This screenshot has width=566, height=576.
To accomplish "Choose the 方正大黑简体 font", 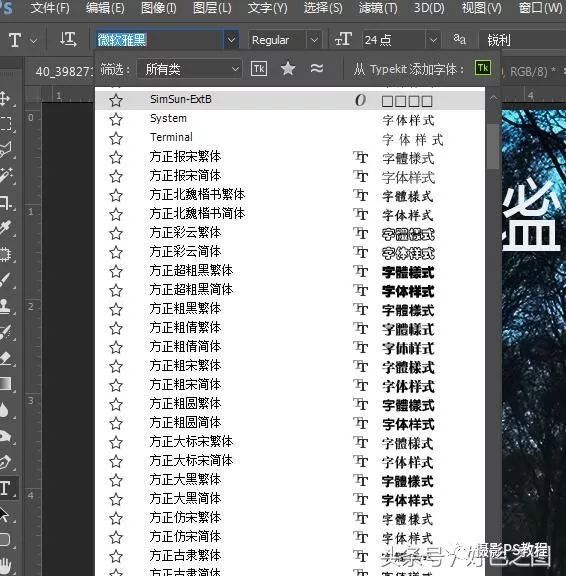I will (290, 500).
